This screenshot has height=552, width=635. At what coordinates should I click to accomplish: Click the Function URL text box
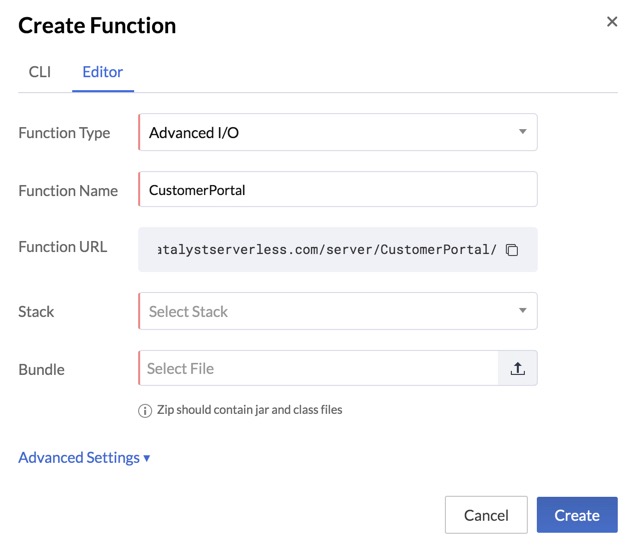[338, 249]
